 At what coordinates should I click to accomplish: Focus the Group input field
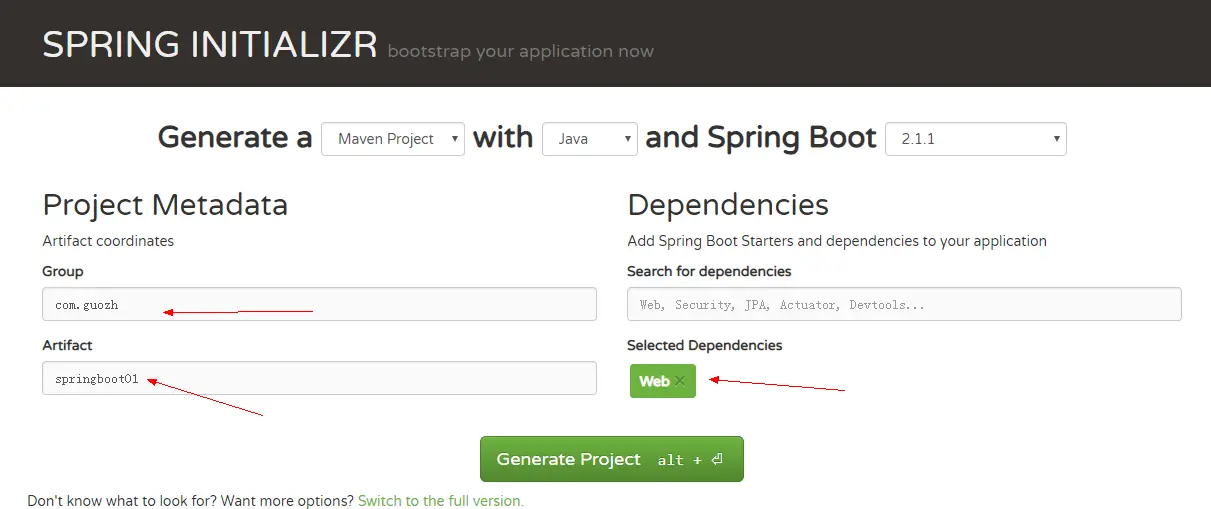(x=319, y=304)
